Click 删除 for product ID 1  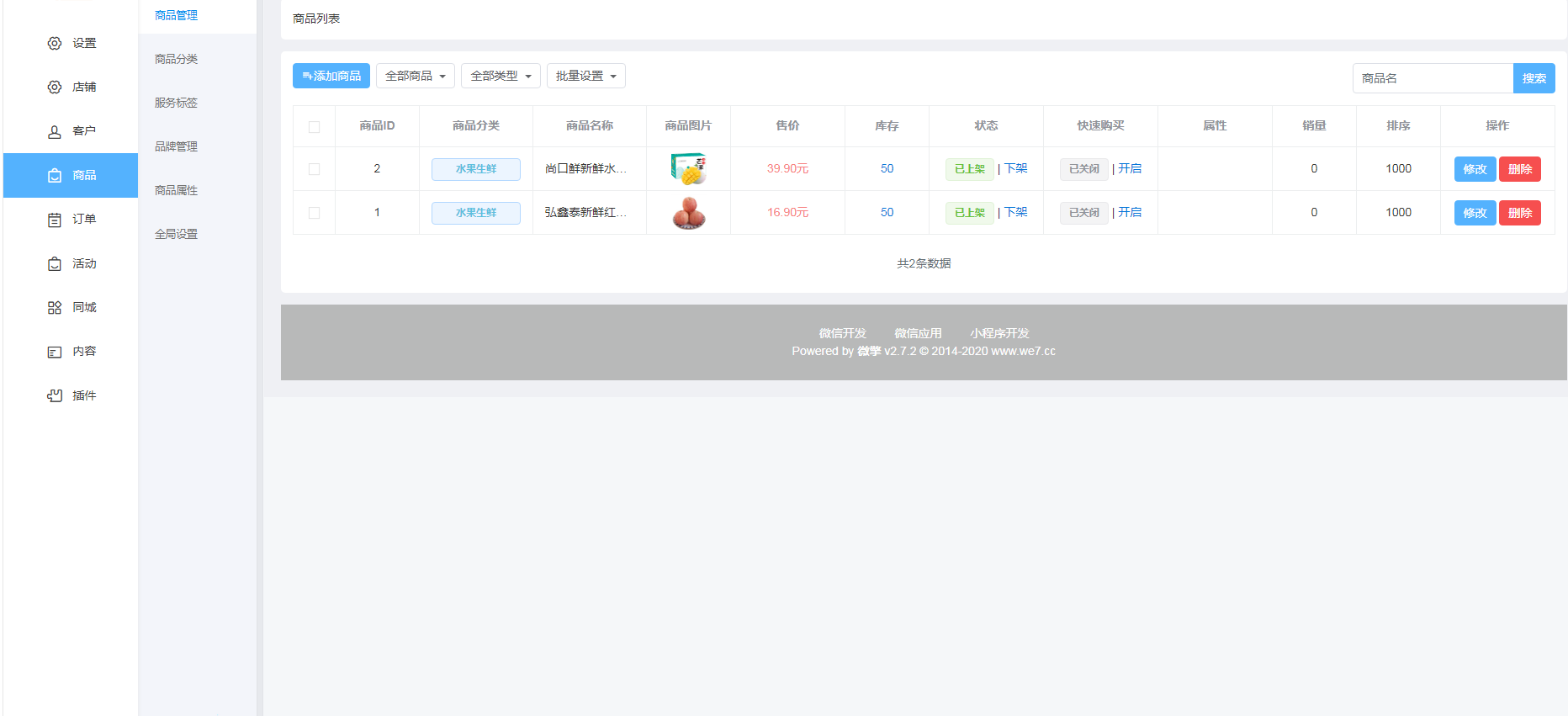(1520, 213)
